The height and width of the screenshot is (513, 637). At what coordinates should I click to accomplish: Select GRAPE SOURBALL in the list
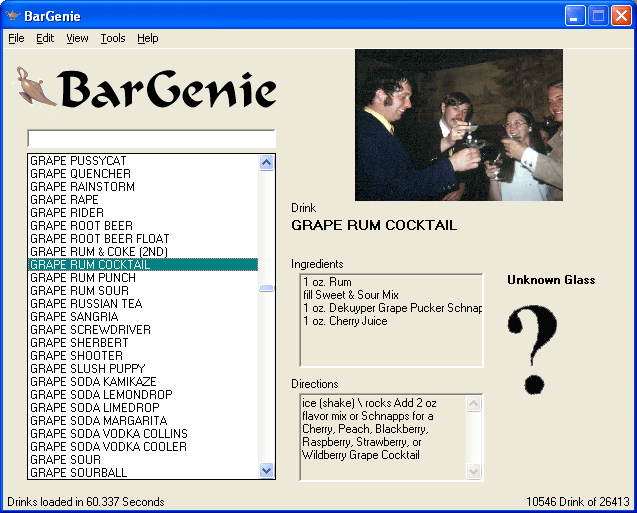[x=143, y=473]
